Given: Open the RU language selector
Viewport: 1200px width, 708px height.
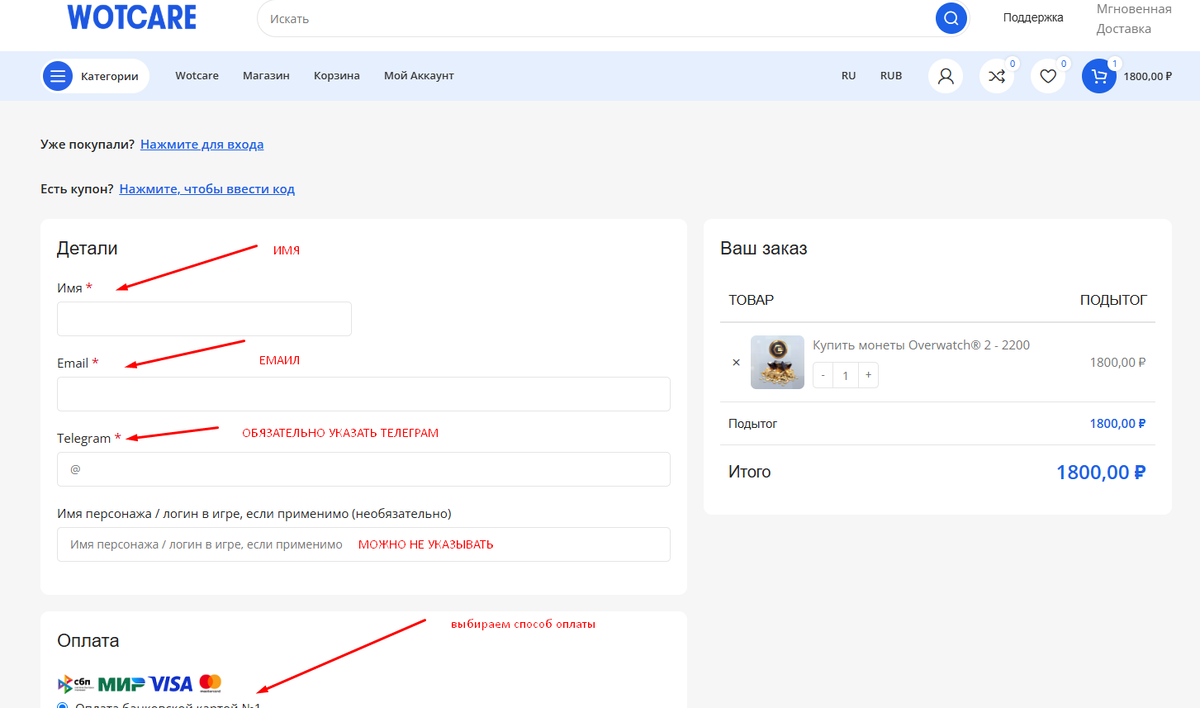Looking at the screenshot, I should [848, 76].
